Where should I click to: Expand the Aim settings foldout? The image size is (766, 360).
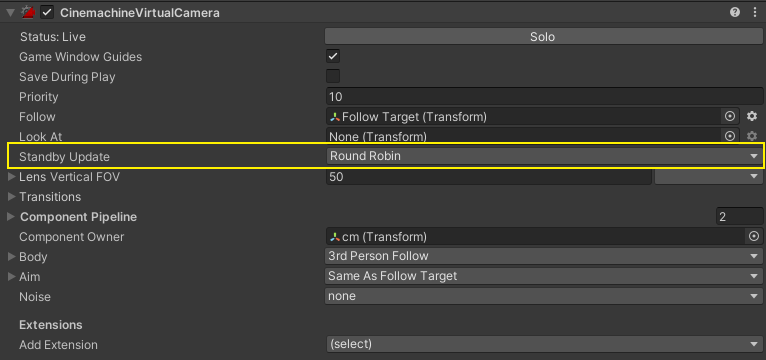coord(11,276)
